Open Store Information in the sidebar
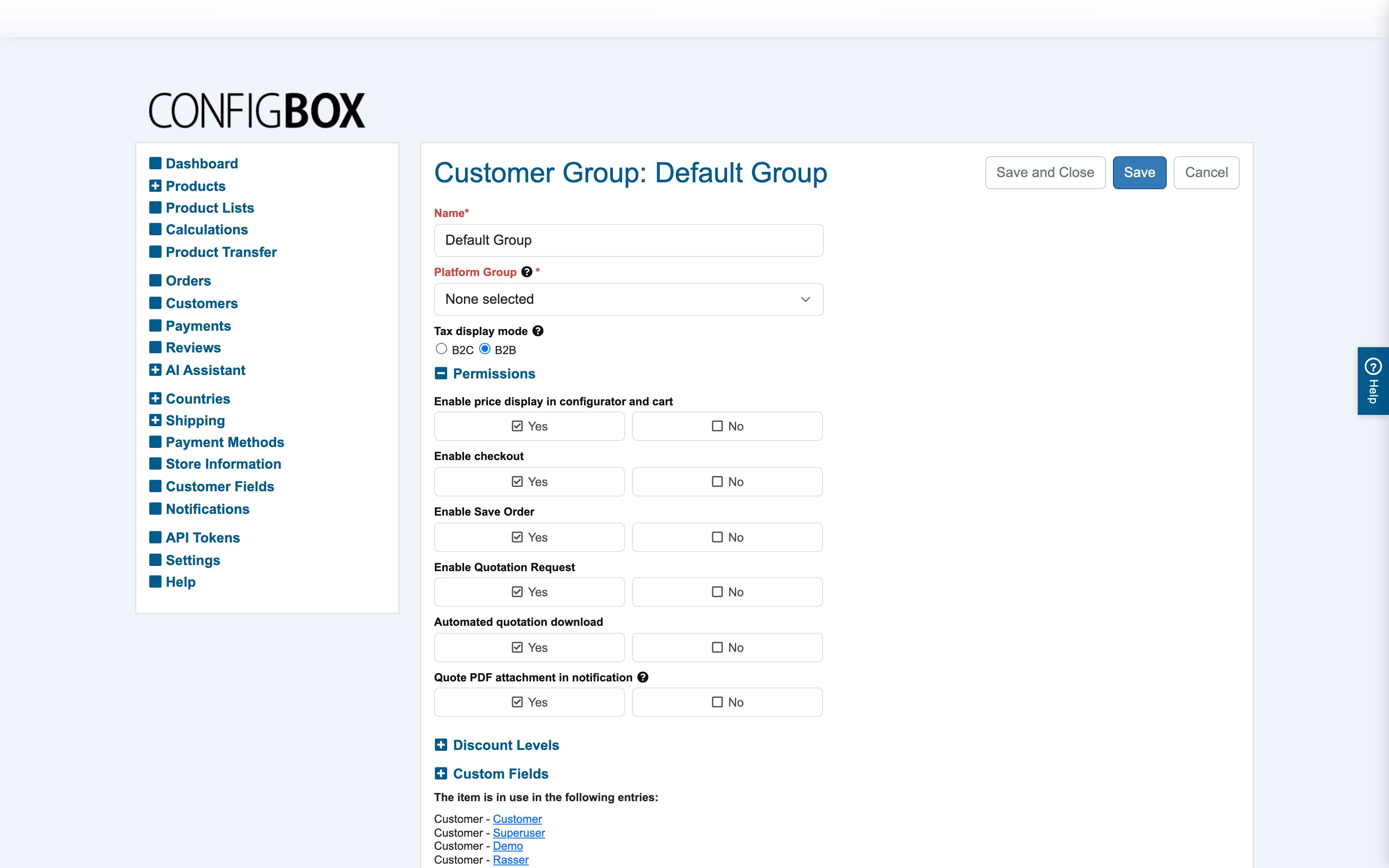The width and height of the screenshot is (1389, 868). coord(223,464)
